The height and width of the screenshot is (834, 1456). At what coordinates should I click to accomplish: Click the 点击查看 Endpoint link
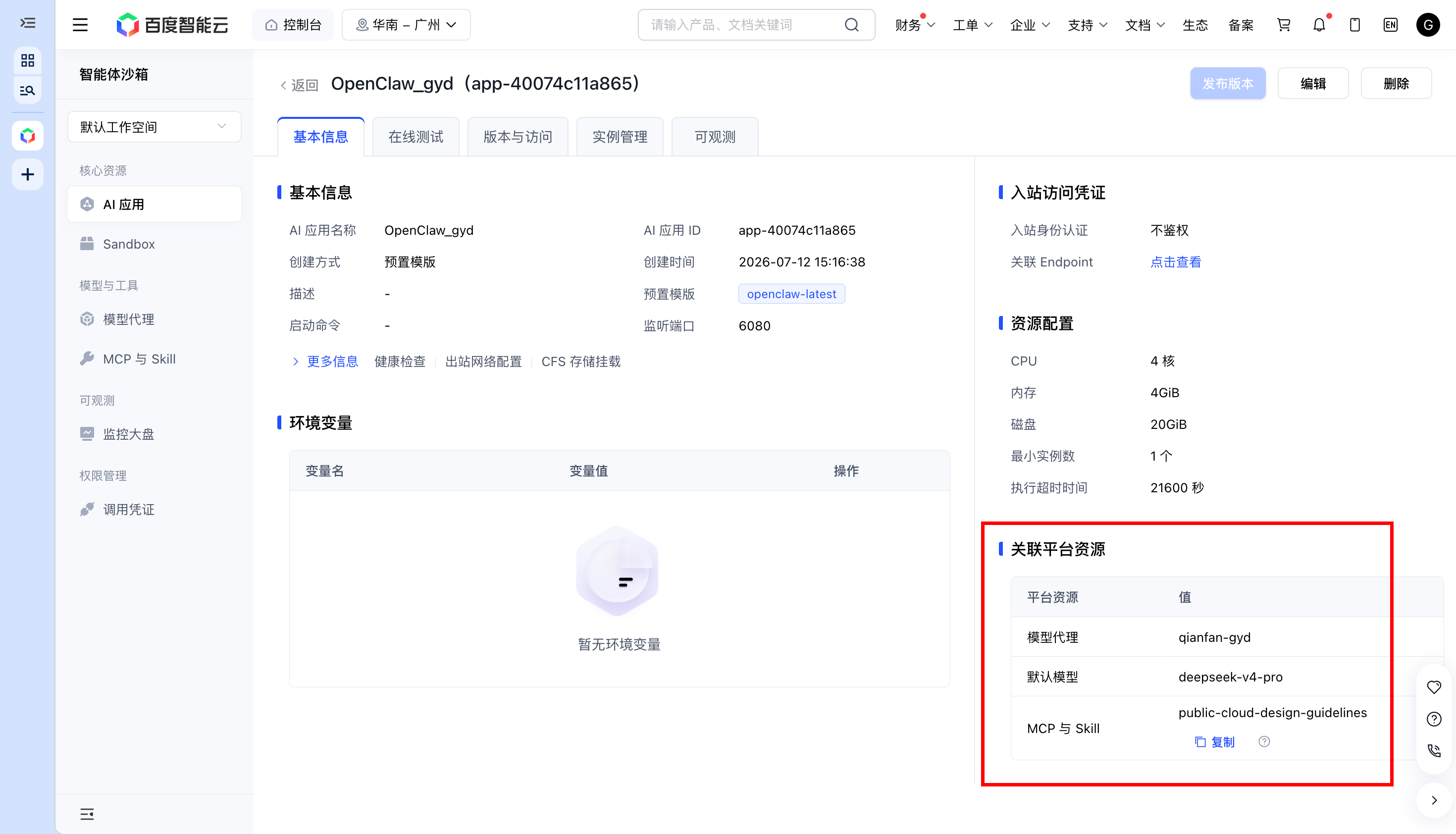point(1175,262)
